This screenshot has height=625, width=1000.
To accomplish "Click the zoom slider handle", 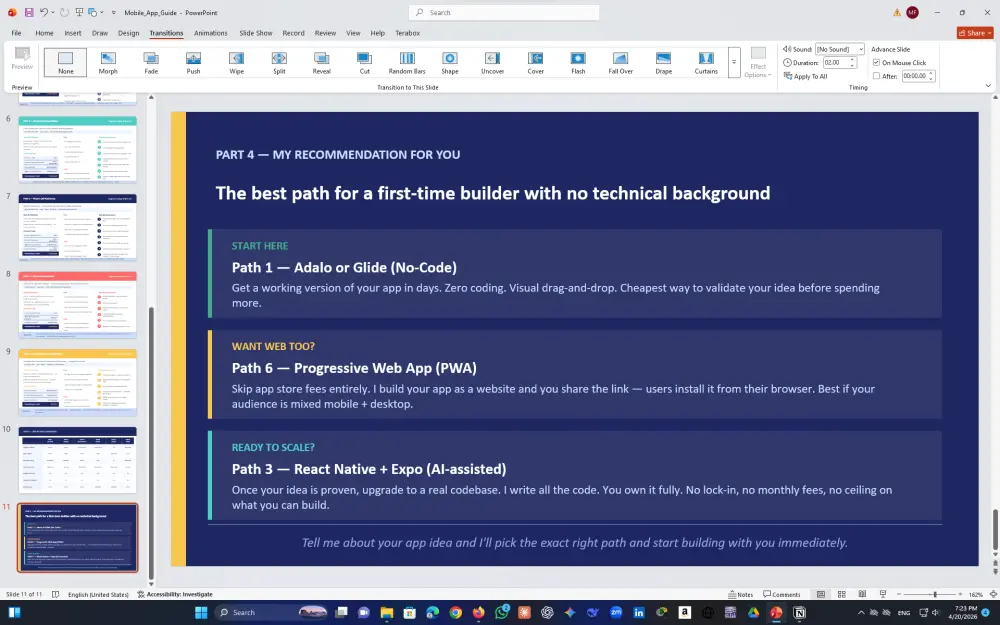I will (935, 594).
